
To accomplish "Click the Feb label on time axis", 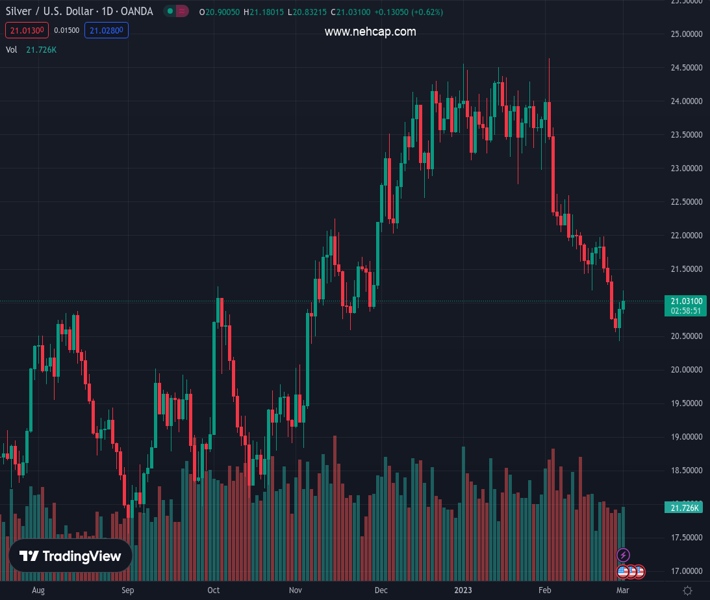I will pos(545,591).
